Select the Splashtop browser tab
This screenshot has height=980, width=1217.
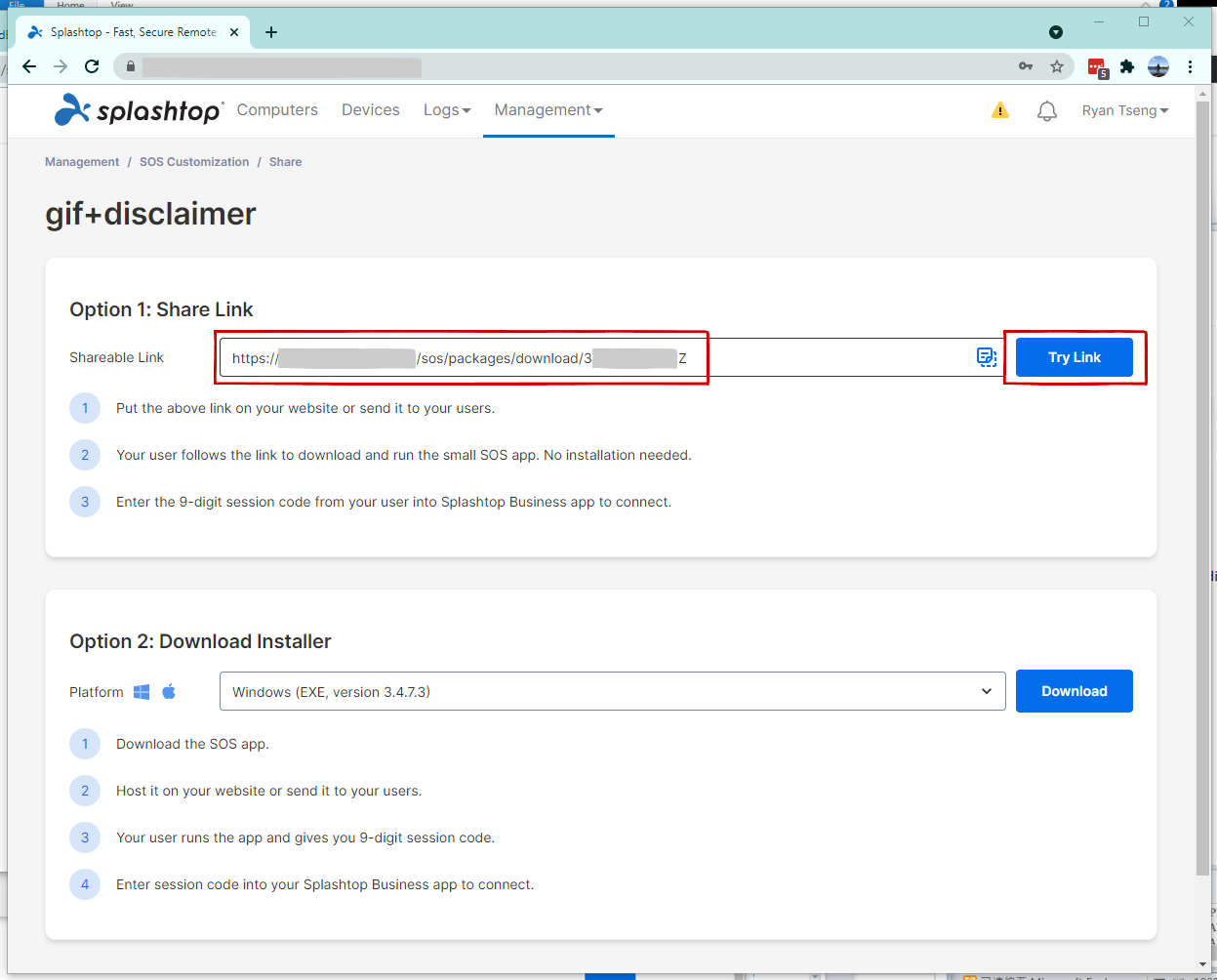coord(135,32)
